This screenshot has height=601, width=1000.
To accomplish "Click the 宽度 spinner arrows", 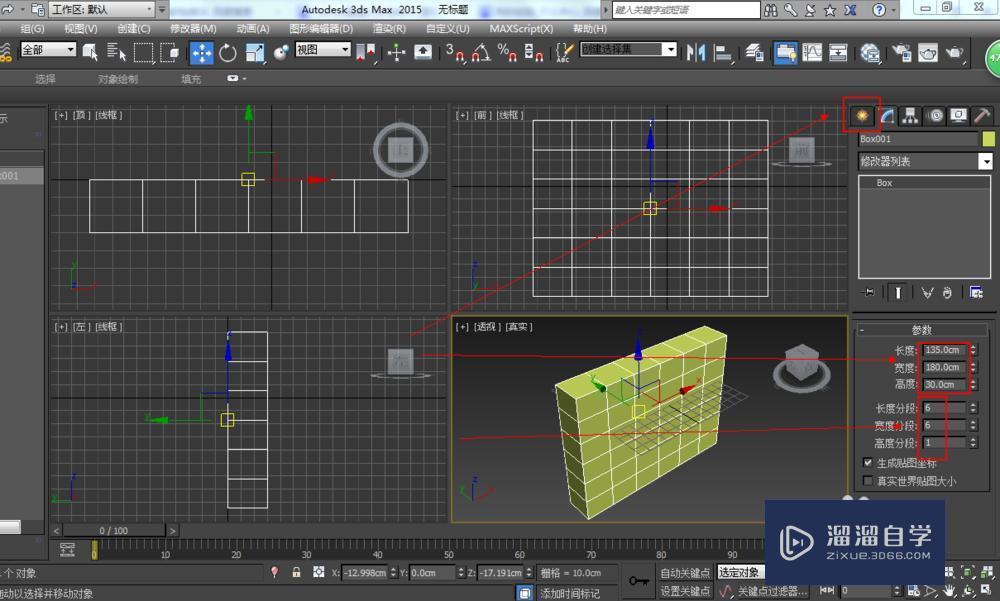I will [x=973, y=367].
